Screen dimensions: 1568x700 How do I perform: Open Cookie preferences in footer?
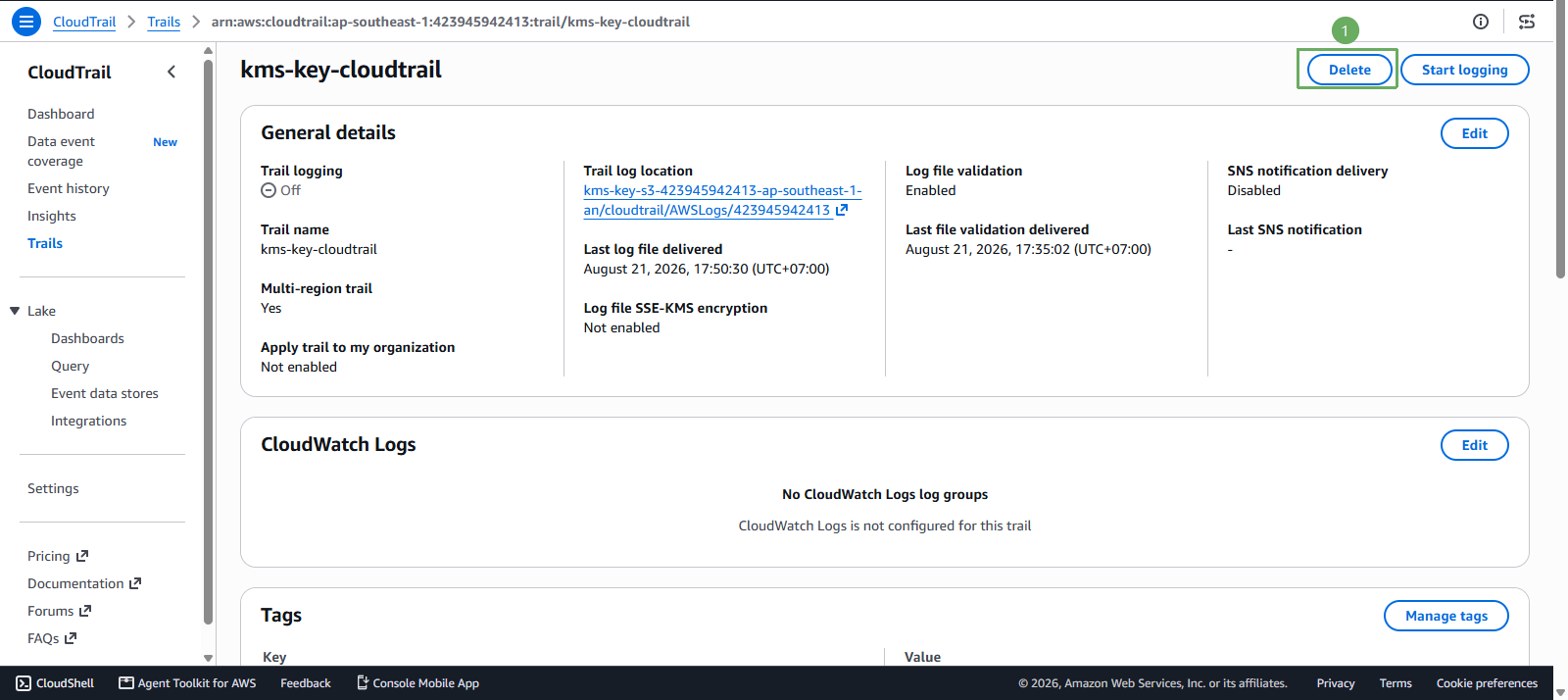click(x=1487, y=683)
